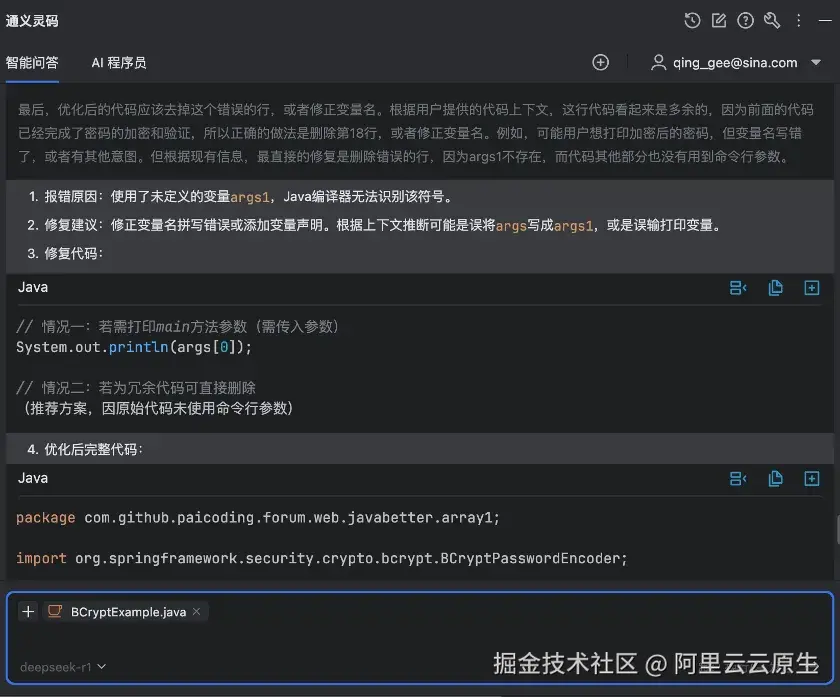Click the '3. 修复代码' list item

(65, 253)
